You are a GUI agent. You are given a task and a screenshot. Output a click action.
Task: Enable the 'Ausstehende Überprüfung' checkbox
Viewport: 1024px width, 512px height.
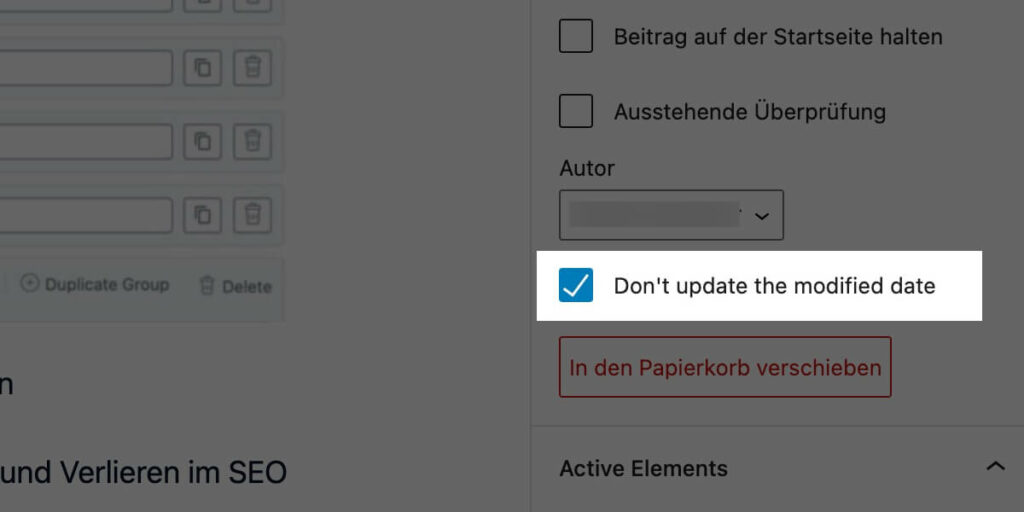point(576,111)
